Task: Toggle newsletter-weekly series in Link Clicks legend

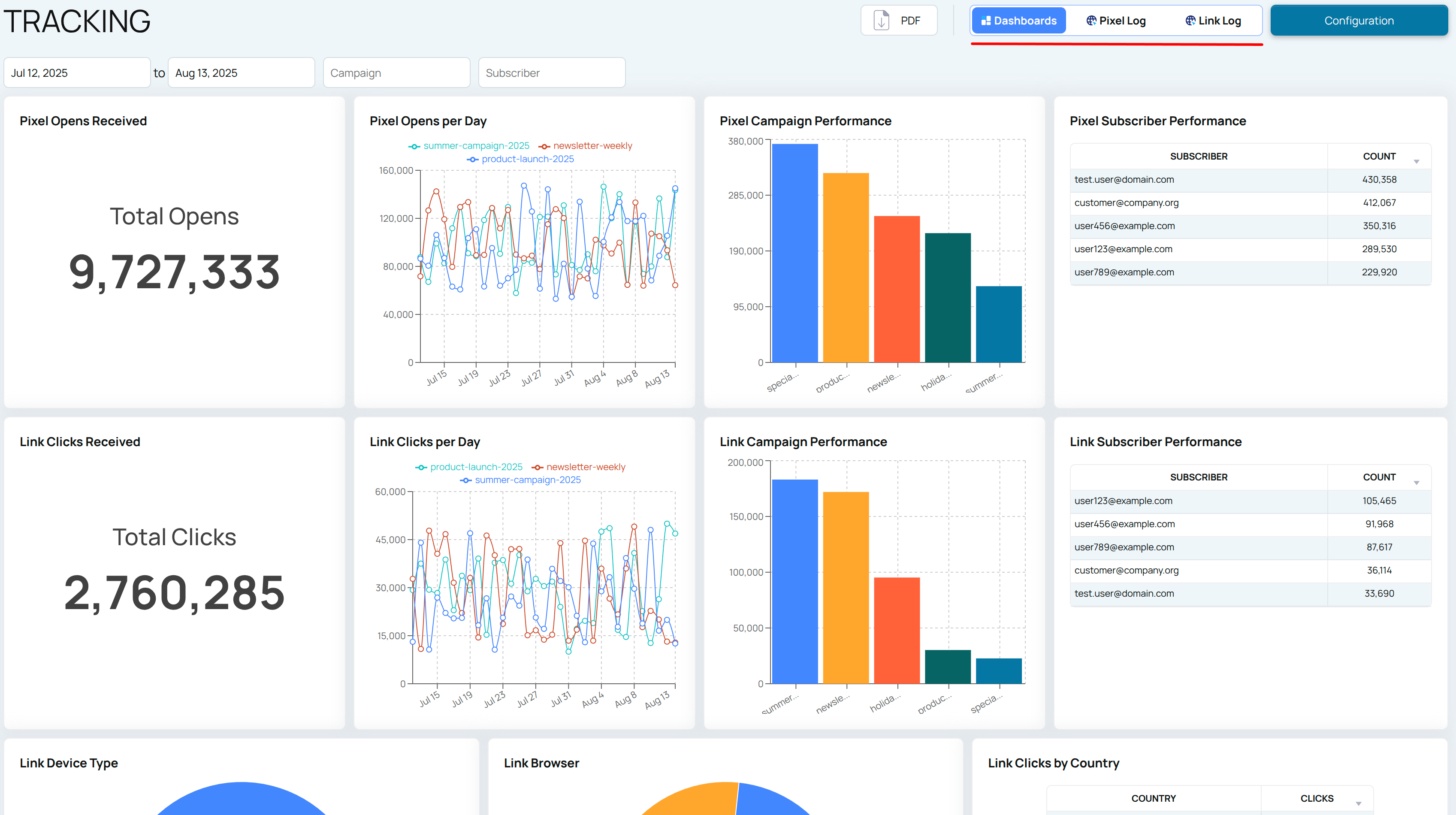Action: (x=578, y=467)
